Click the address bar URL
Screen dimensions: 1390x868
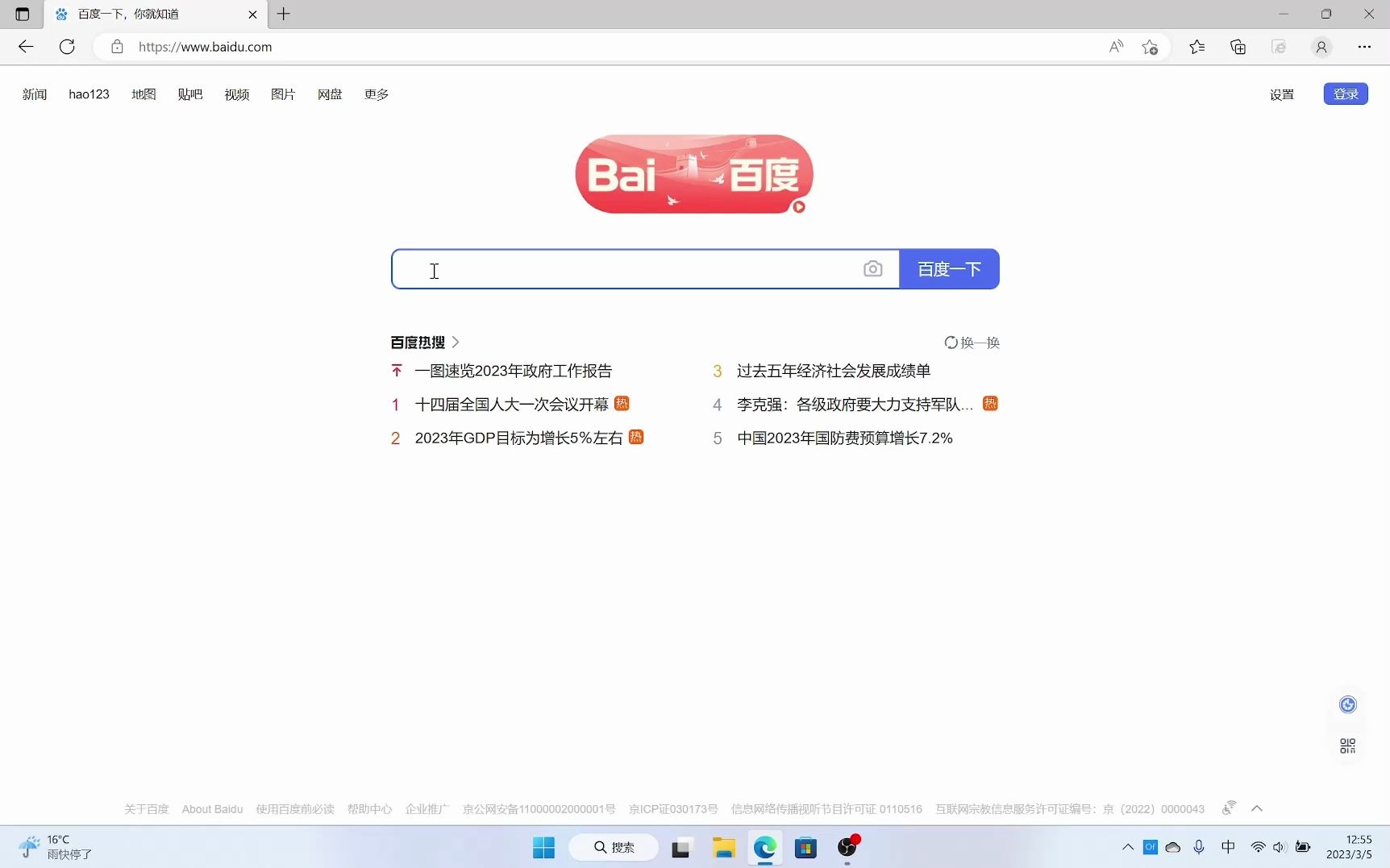205,47
